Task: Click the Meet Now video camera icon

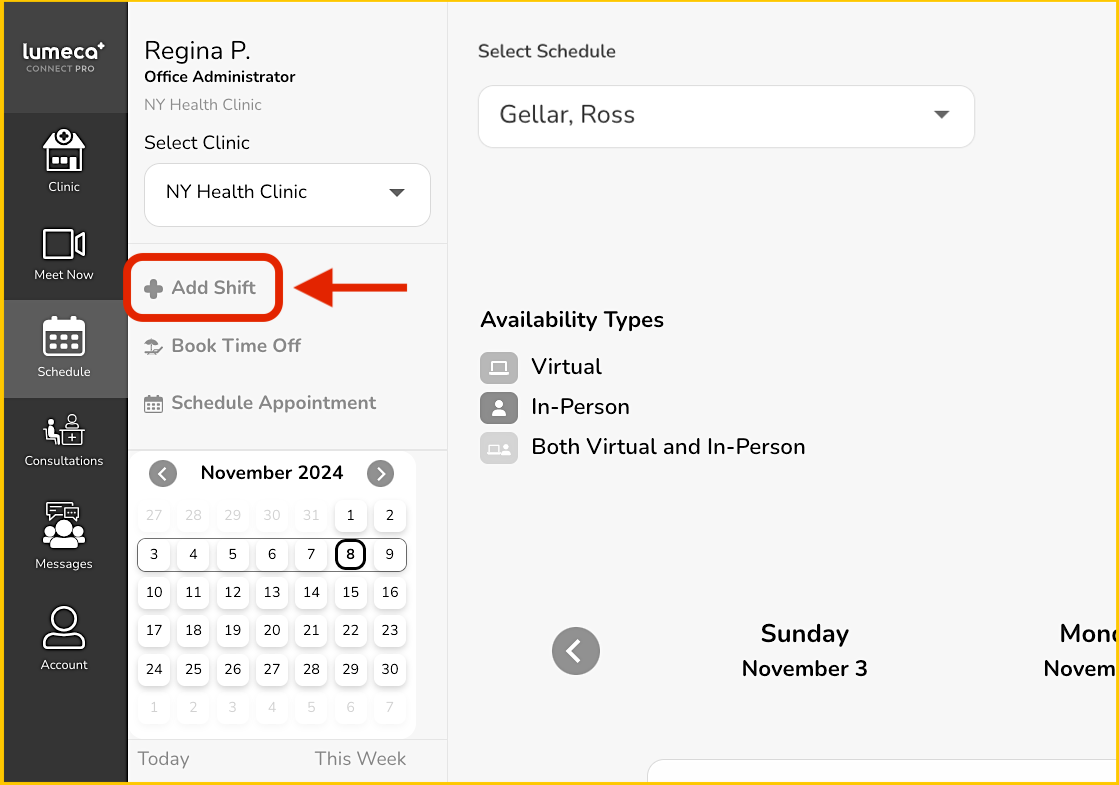Action: coord(64,244)
